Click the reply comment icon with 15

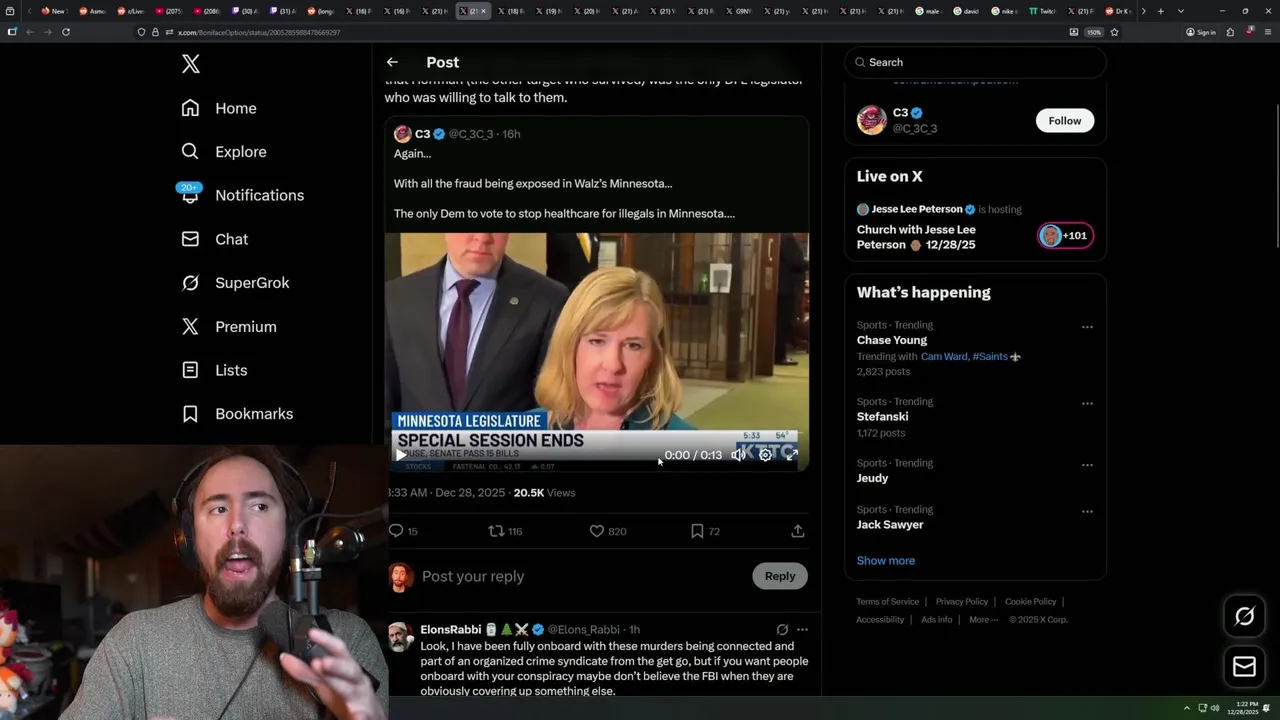(x=403, y=531)
